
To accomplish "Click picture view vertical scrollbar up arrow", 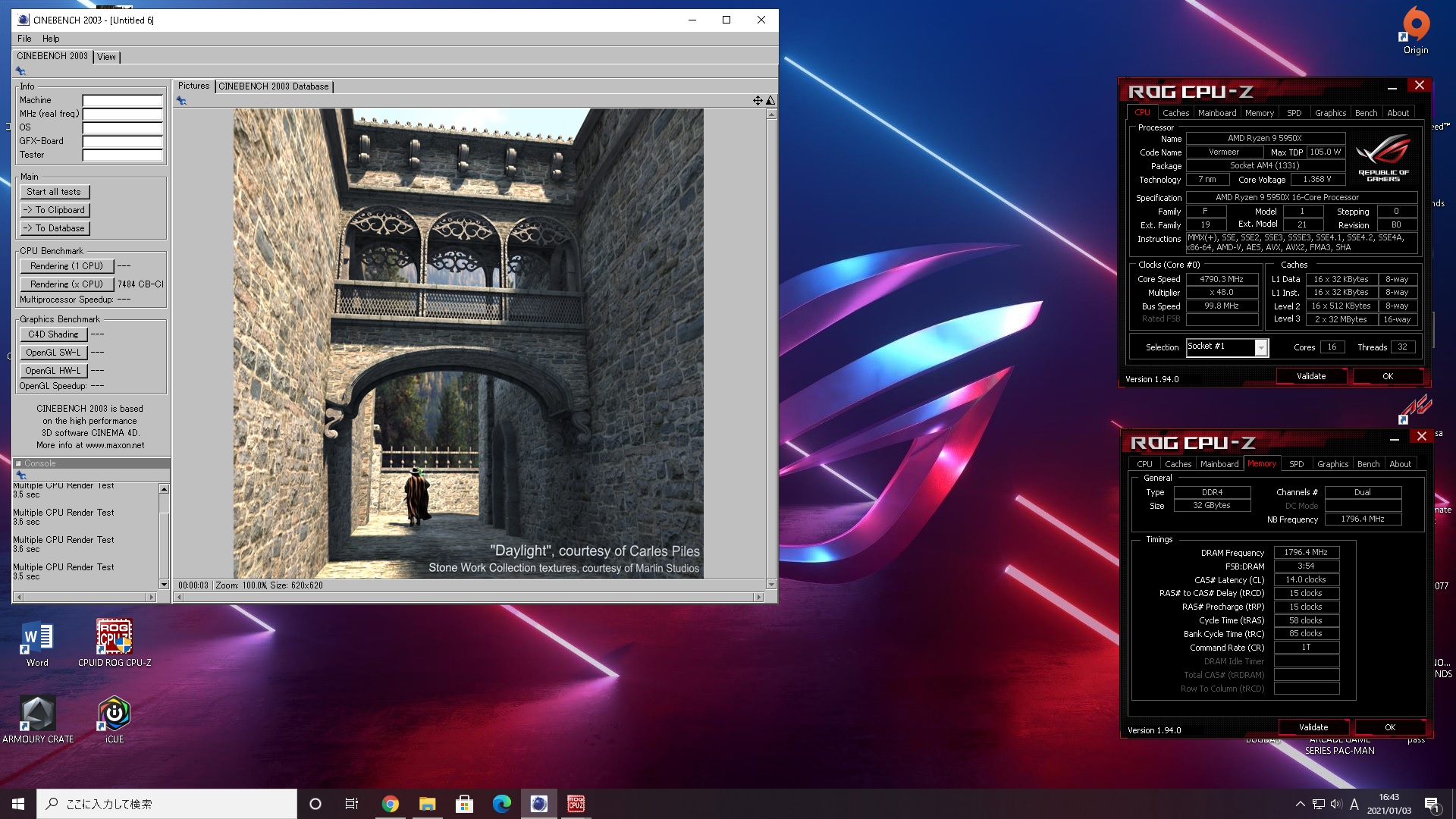I will 771,115.
